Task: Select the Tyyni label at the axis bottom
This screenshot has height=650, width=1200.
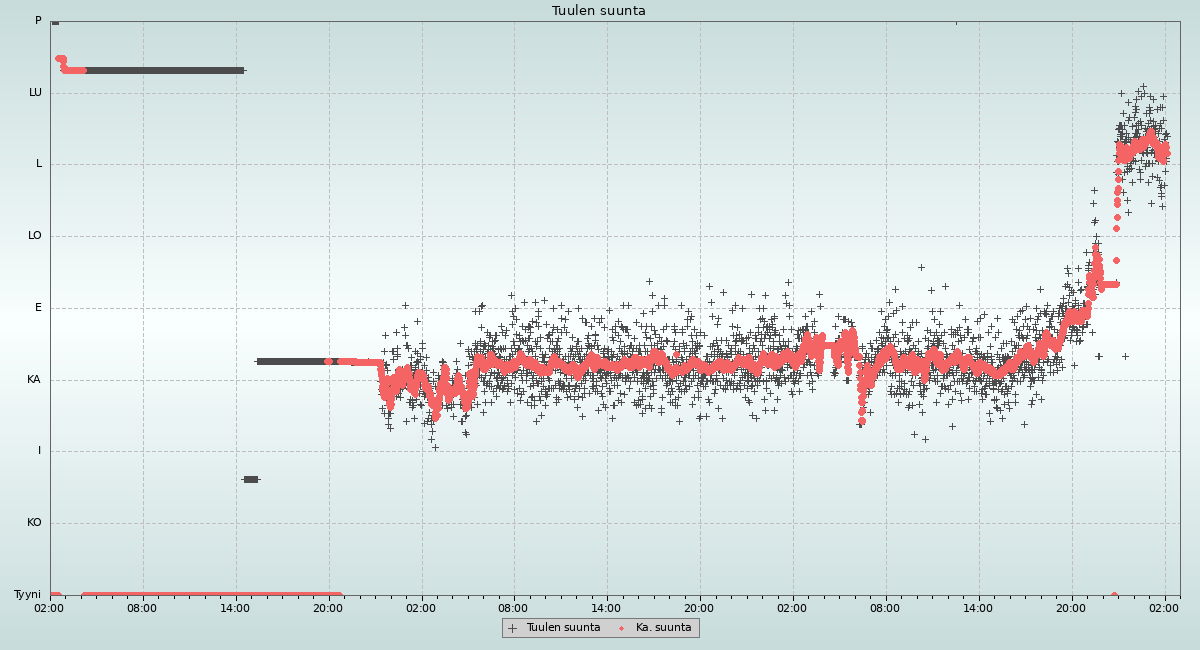Action: click(27, 594)
